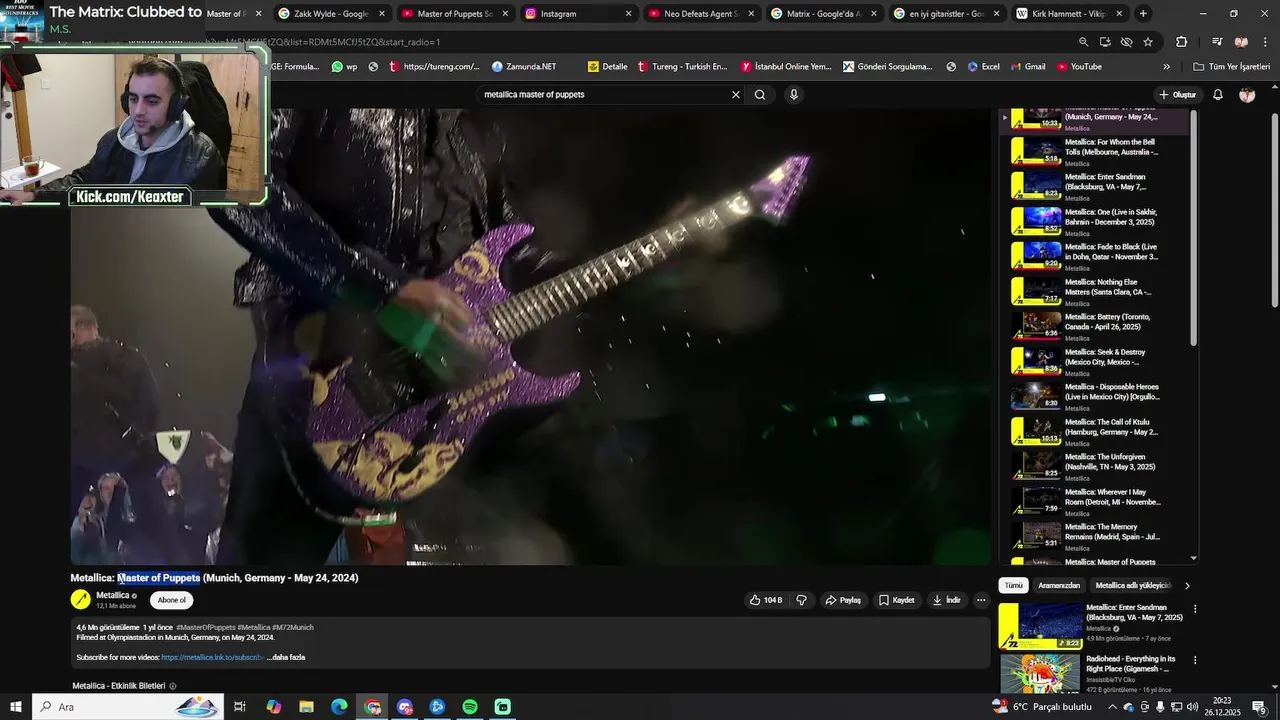Play The Unforgiven in playlist
Viewport: 1280px width, 720px height.
(x=1095, y=467)
